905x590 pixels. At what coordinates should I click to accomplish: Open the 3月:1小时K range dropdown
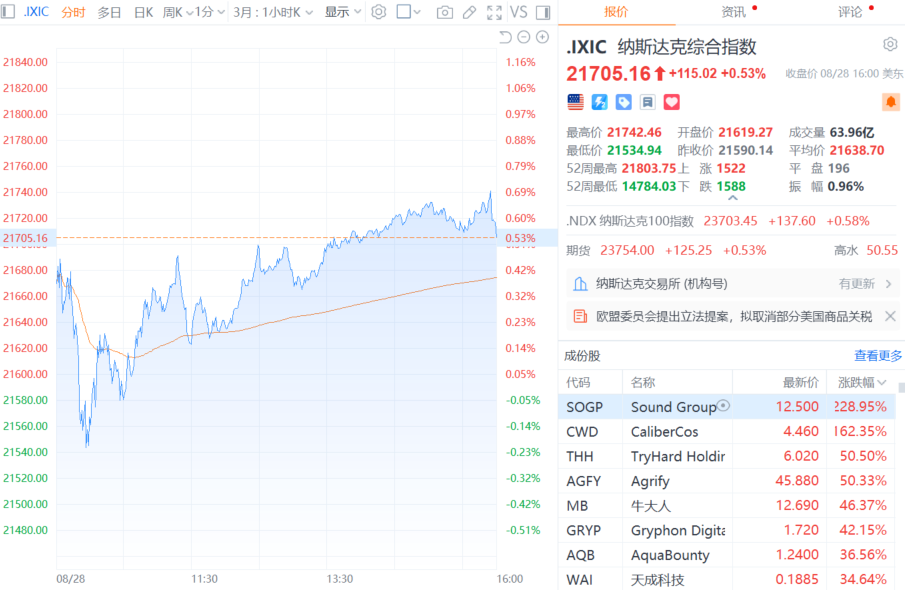273,12
